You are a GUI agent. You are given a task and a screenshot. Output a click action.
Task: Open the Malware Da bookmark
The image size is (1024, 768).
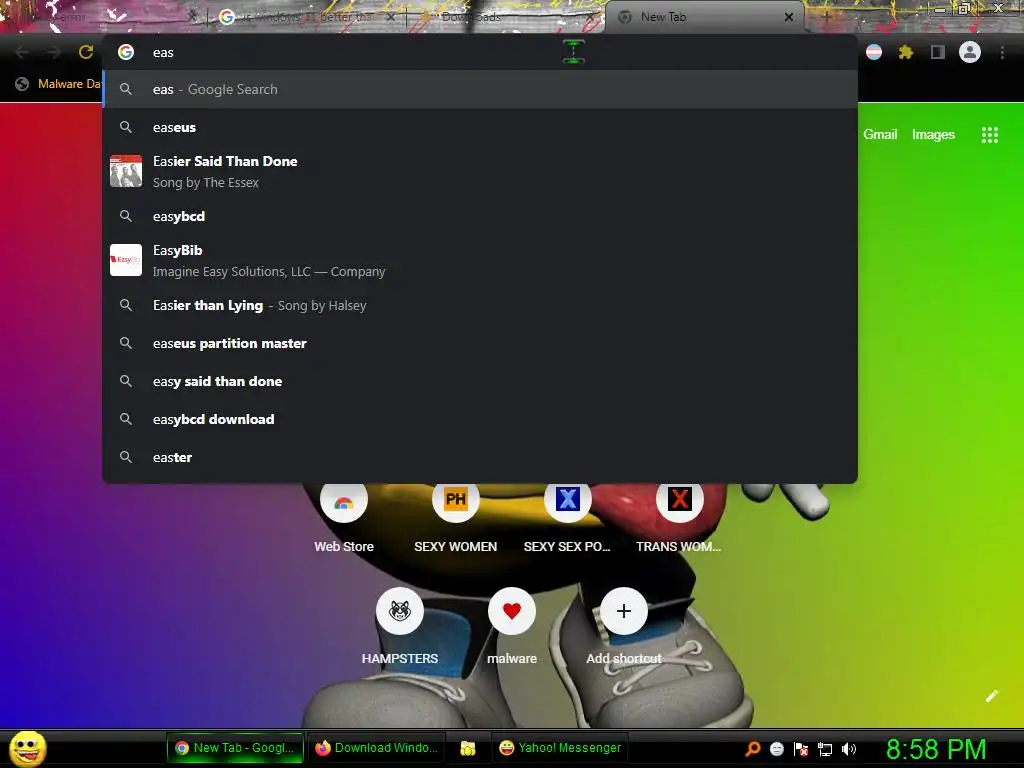59,84
